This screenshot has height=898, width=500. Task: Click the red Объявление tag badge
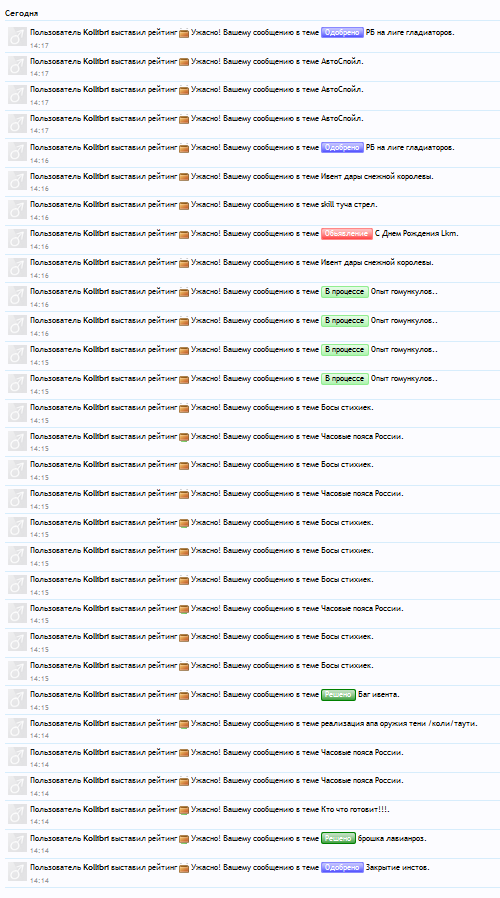click(347, 234)
